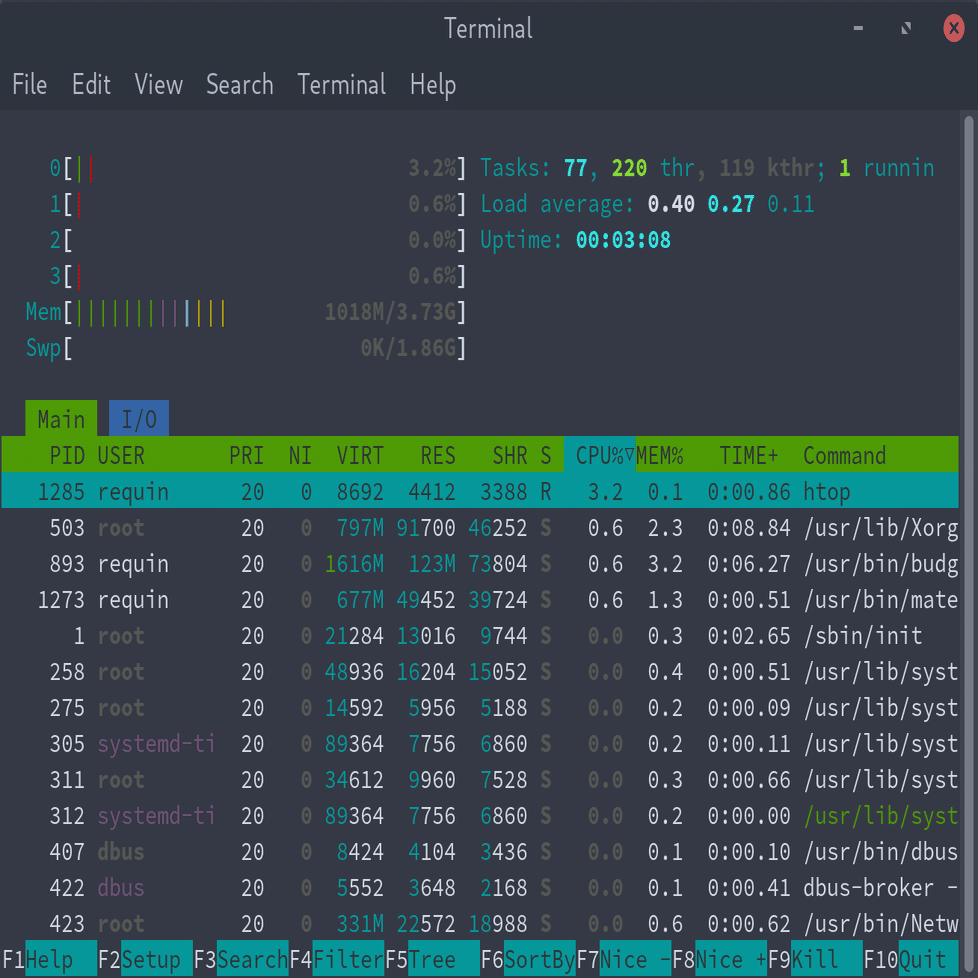Image resolution: width=978 pixels, height=978 pixels.
Task: Toggle sort order on CPU% column header
Action: coord(599,455)
